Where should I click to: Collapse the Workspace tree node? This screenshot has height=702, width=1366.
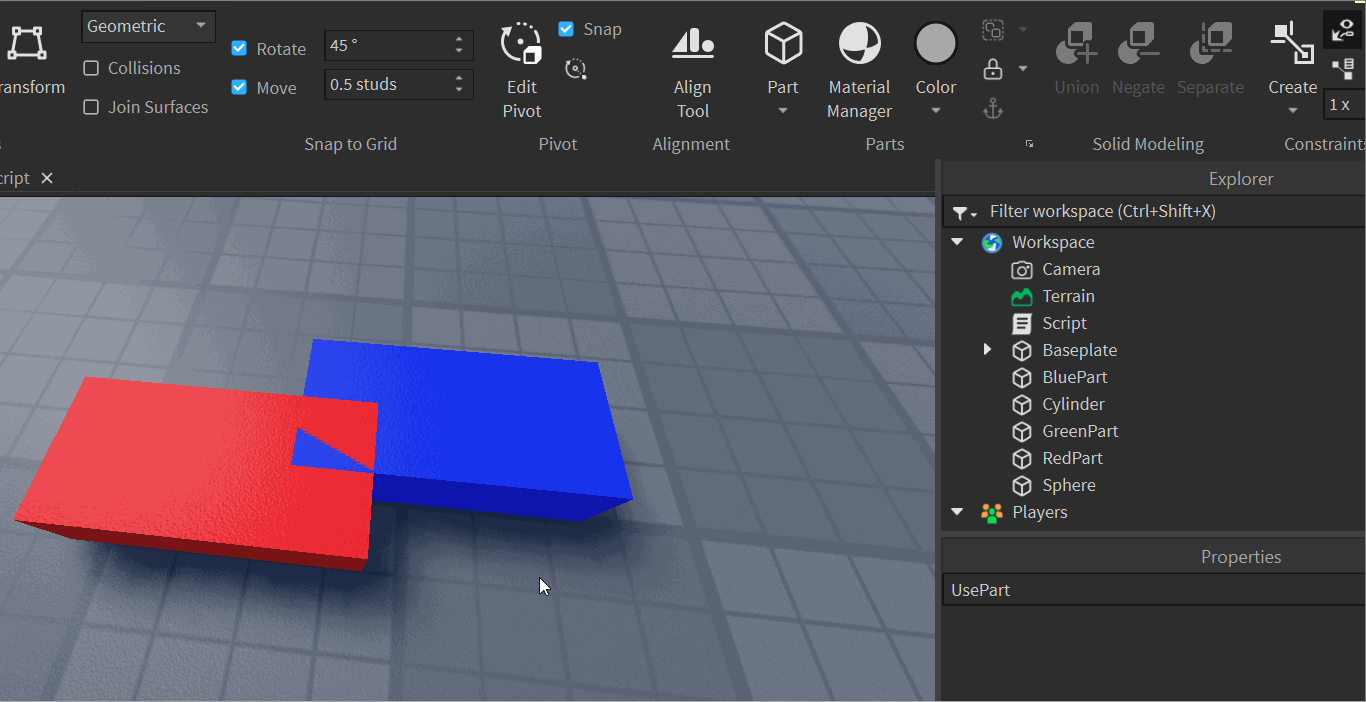957,242
